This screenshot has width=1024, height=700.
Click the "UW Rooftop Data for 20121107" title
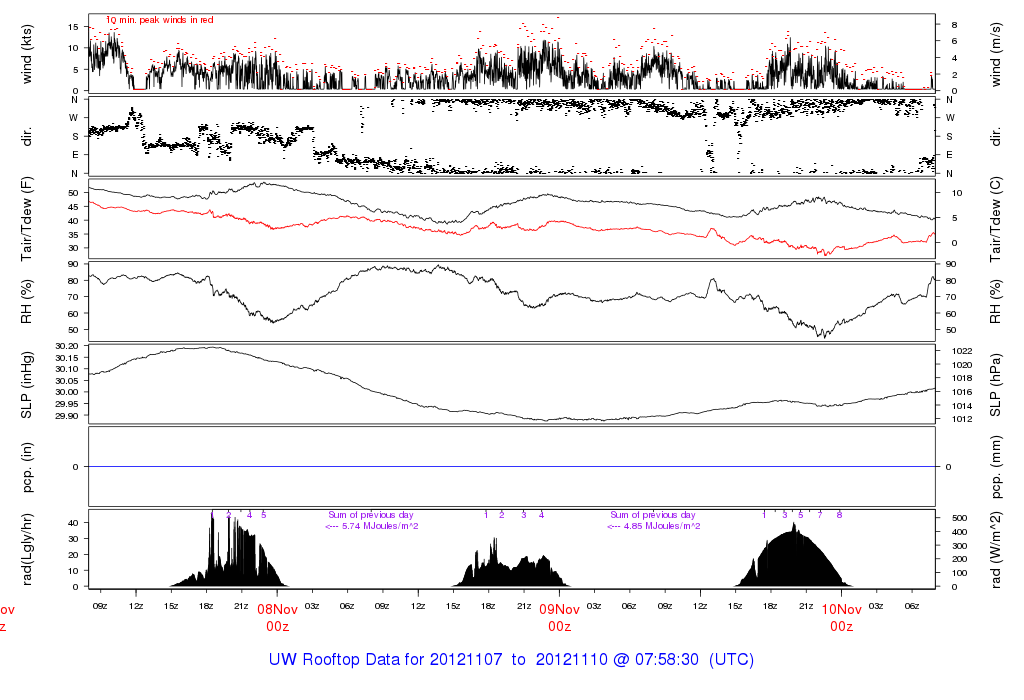coord(386,660)
